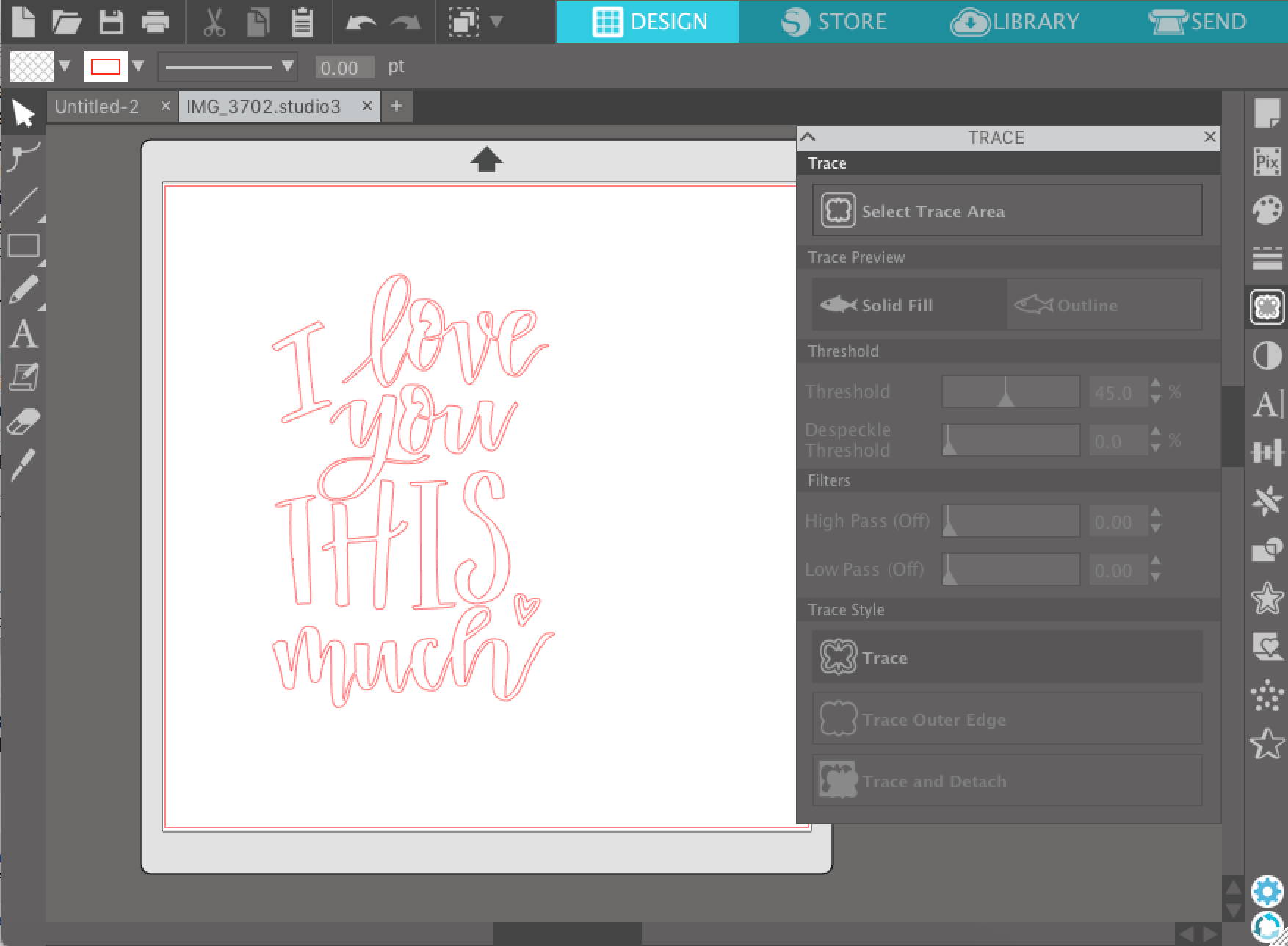
Task: Open the Transform align panel icon
Action: coord(1267,452)
